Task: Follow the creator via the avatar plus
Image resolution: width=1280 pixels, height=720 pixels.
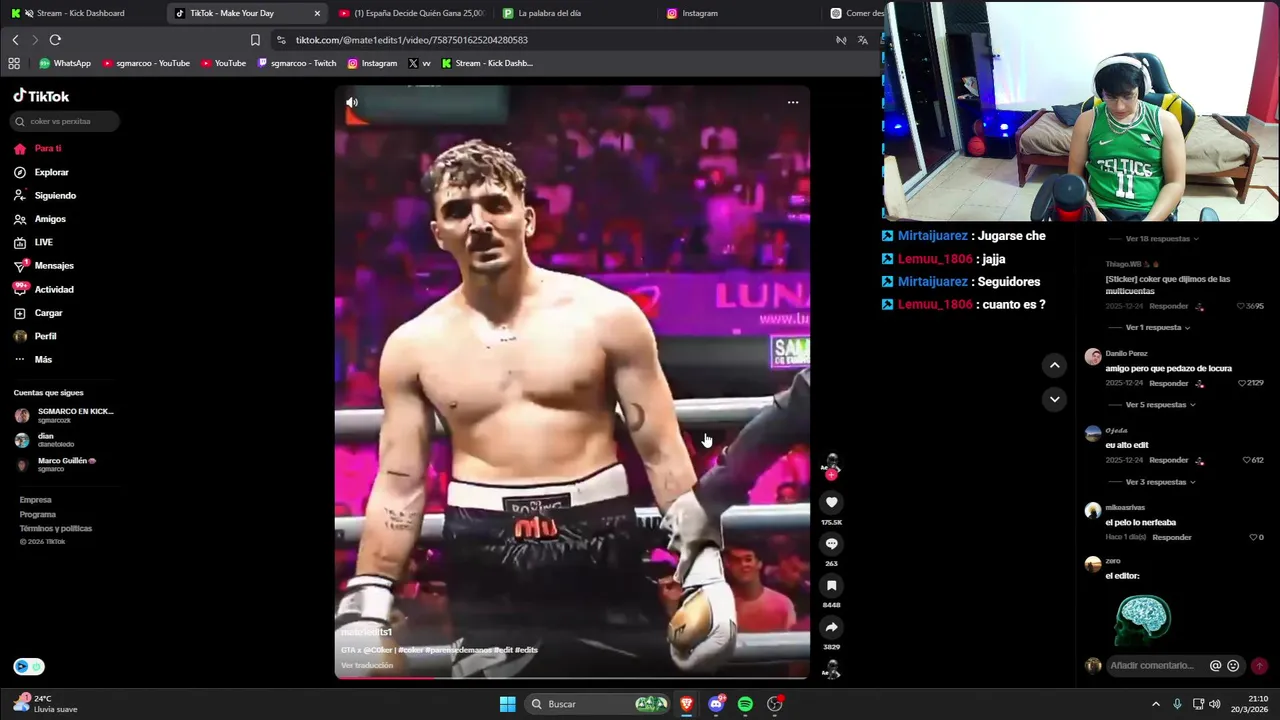Action: coord(831,475)
